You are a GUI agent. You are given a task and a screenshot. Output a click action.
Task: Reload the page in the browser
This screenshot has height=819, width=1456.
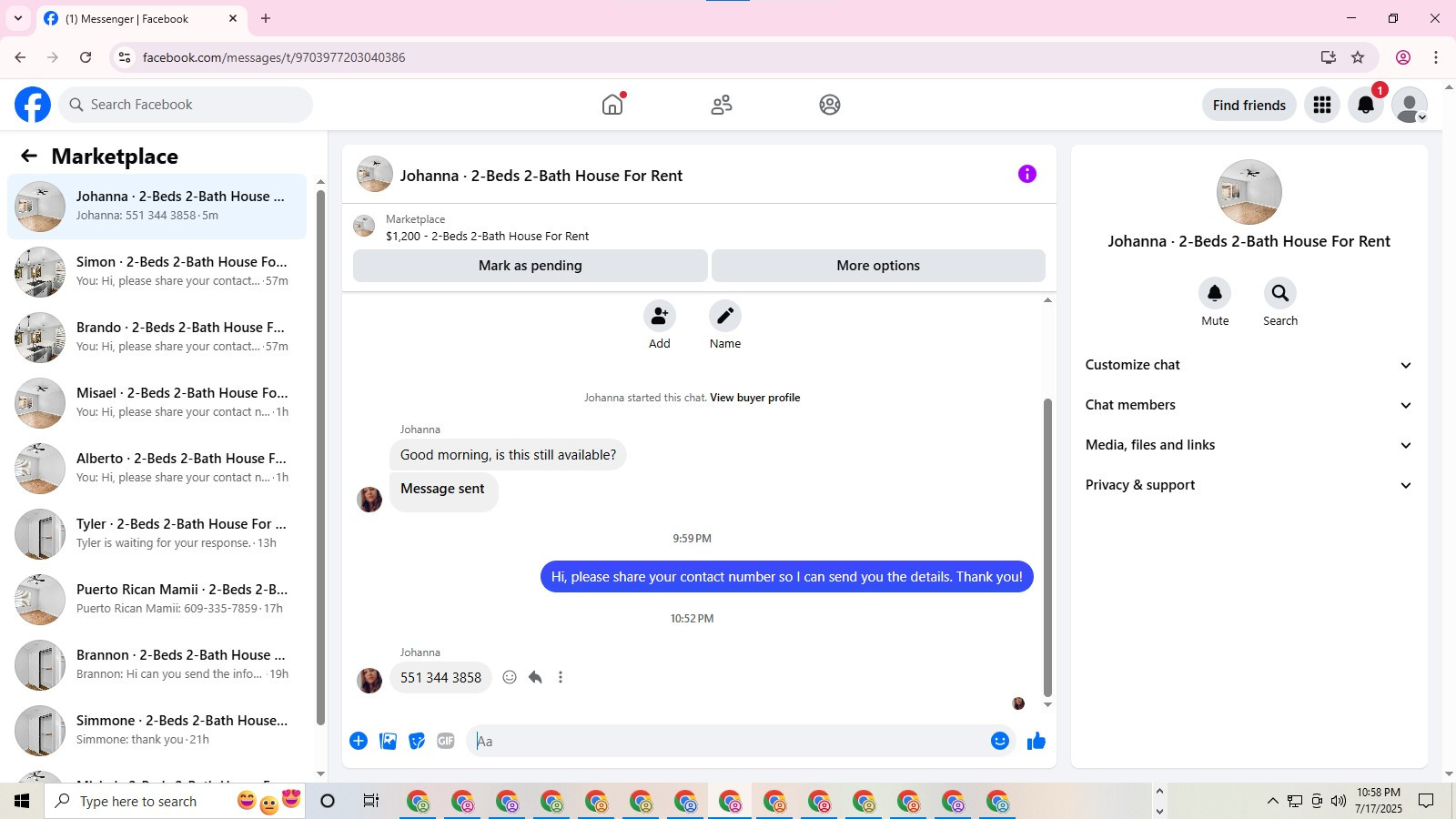click(86, 57)
